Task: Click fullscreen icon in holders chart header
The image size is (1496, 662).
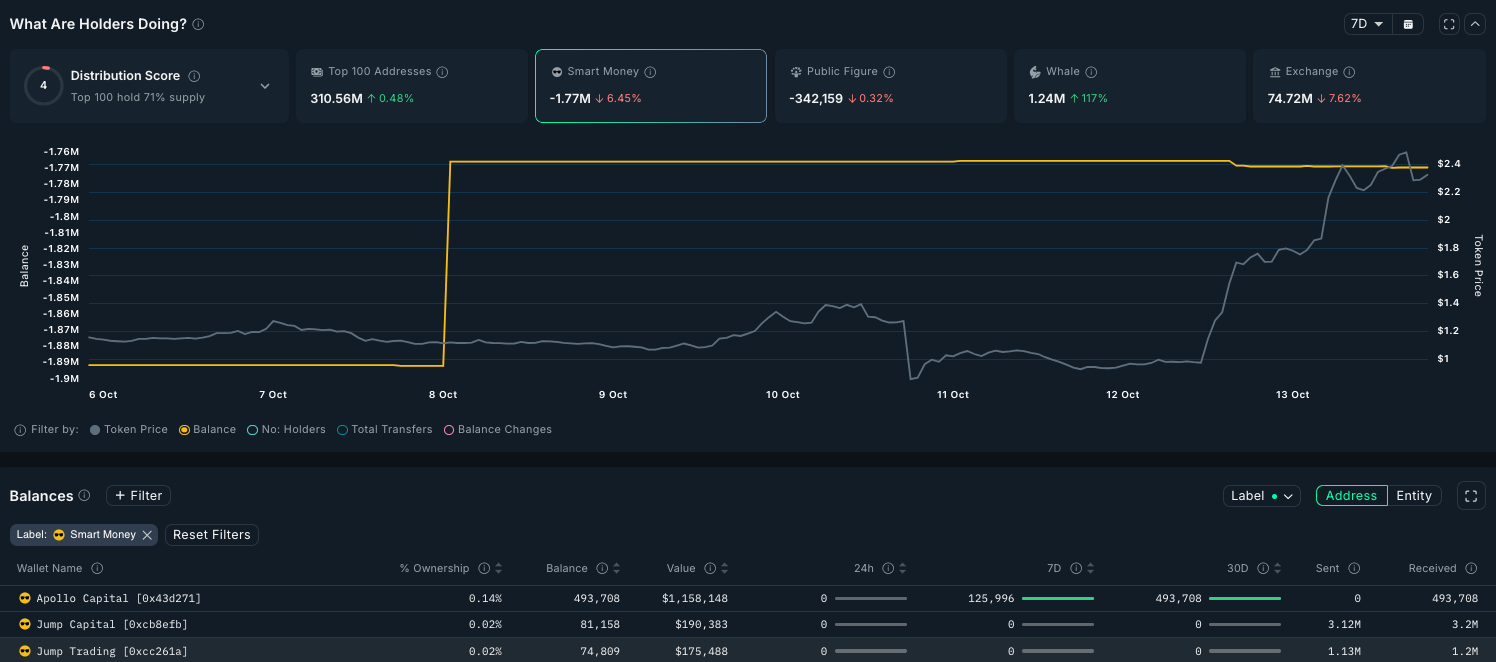Action: coord(1449,24)
